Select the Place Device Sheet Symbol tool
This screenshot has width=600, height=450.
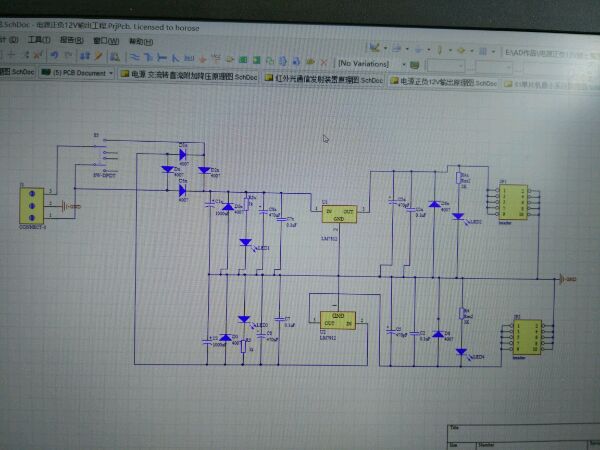[269, 60]
